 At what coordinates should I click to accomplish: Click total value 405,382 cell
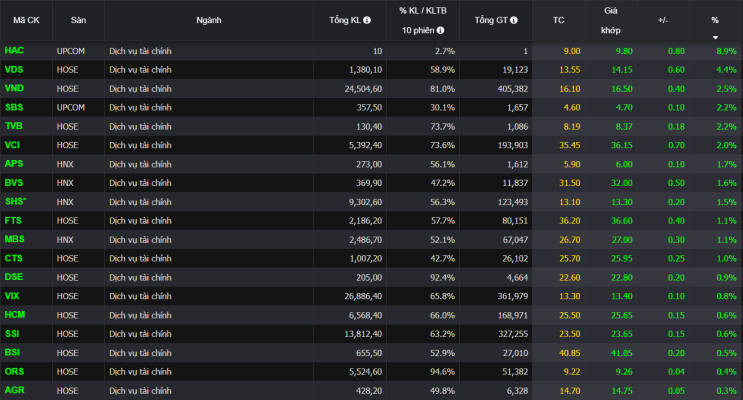513,89
